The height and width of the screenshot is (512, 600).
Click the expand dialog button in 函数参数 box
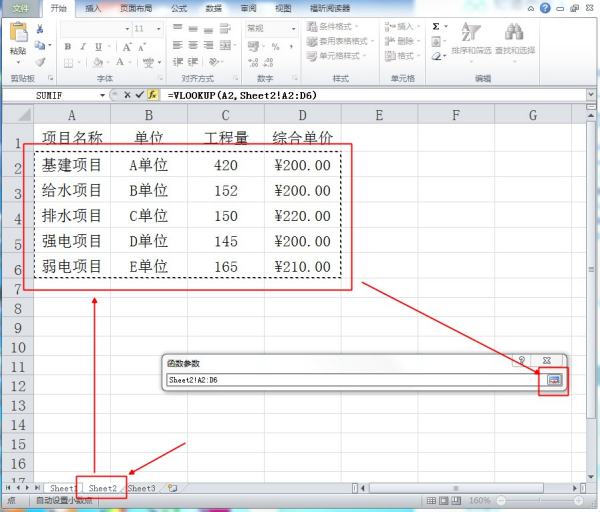[x=554, y=380]
